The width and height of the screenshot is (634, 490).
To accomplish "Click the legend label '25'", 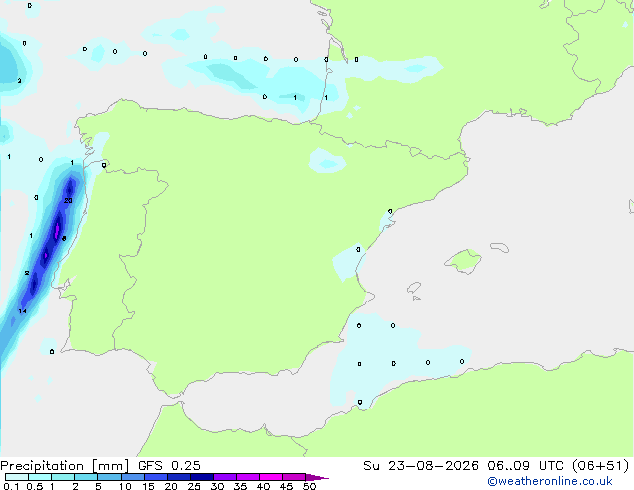I will 194,486.
